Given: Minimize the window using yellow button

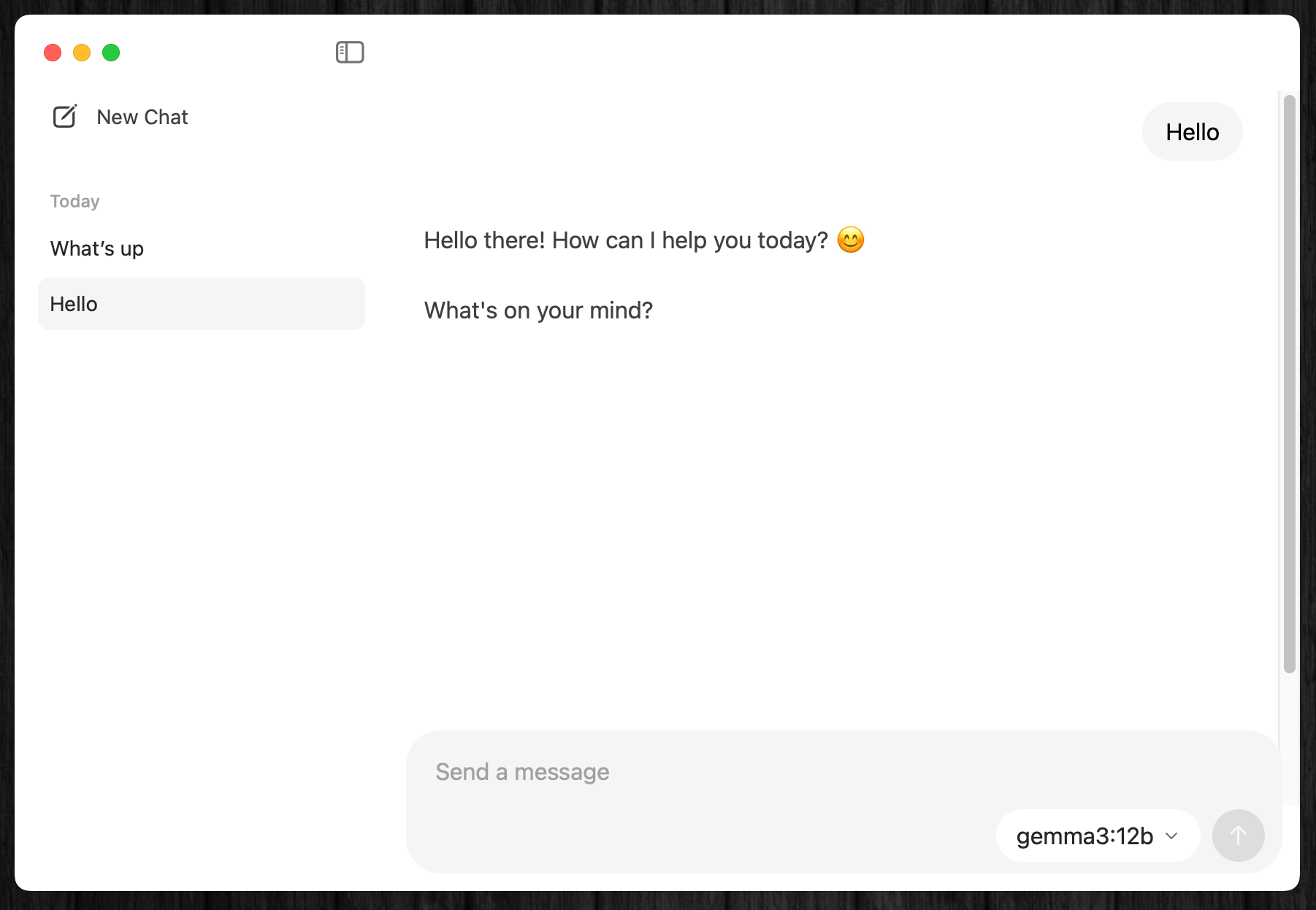Looking at the screenshot, I should click(x=82, y=53).
